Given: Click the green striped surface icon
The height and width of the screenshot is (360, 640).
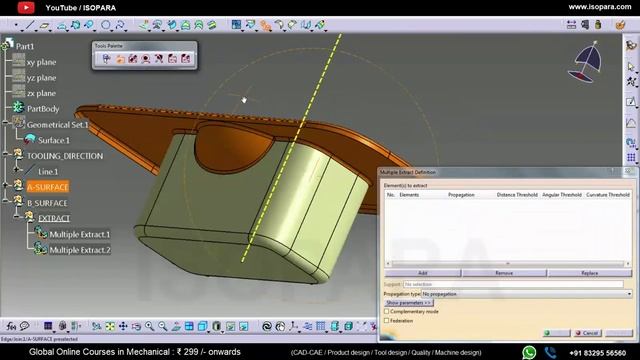Looking at the screenshot, I should (x=212, y=25).
